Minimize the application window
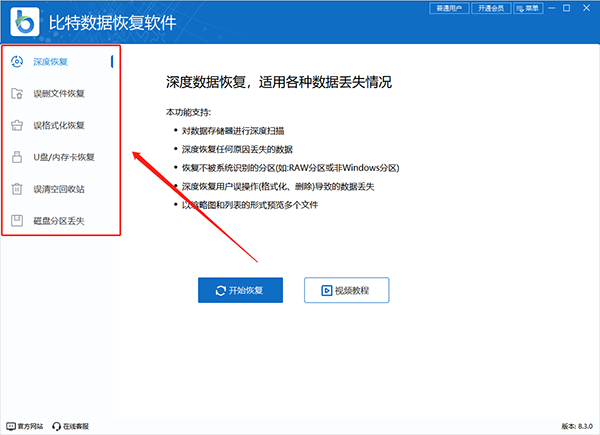Viewport: 600px width, 435px height. coord(552,8)
